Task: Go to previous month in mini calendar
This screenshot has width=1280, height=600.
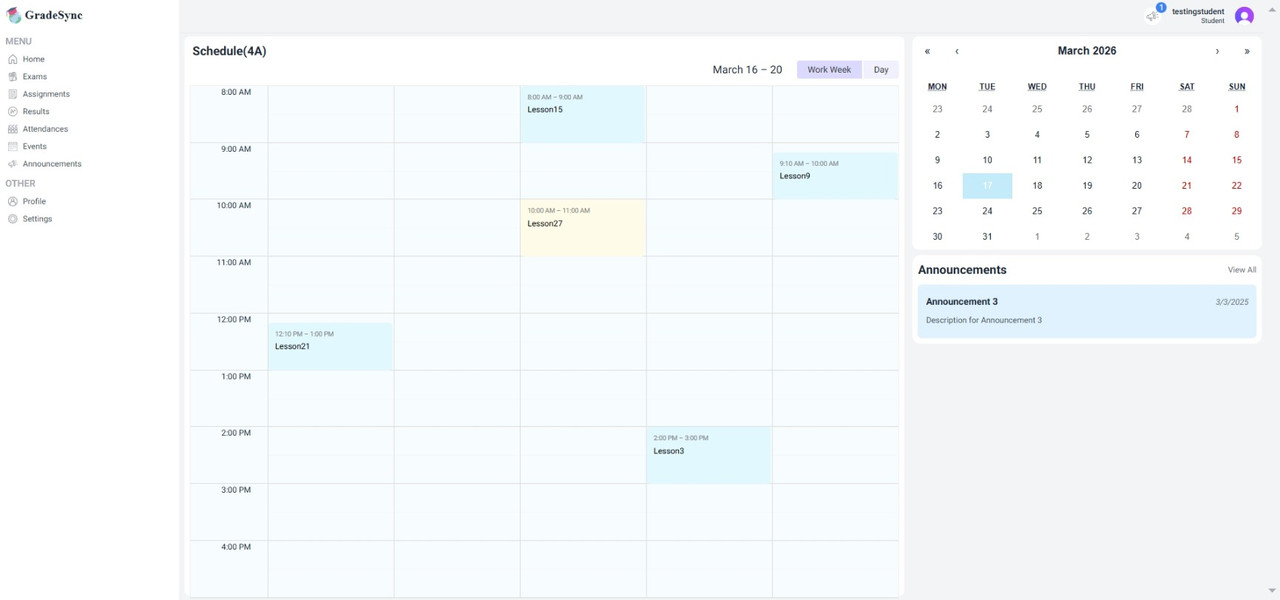Action: (957, 51)
